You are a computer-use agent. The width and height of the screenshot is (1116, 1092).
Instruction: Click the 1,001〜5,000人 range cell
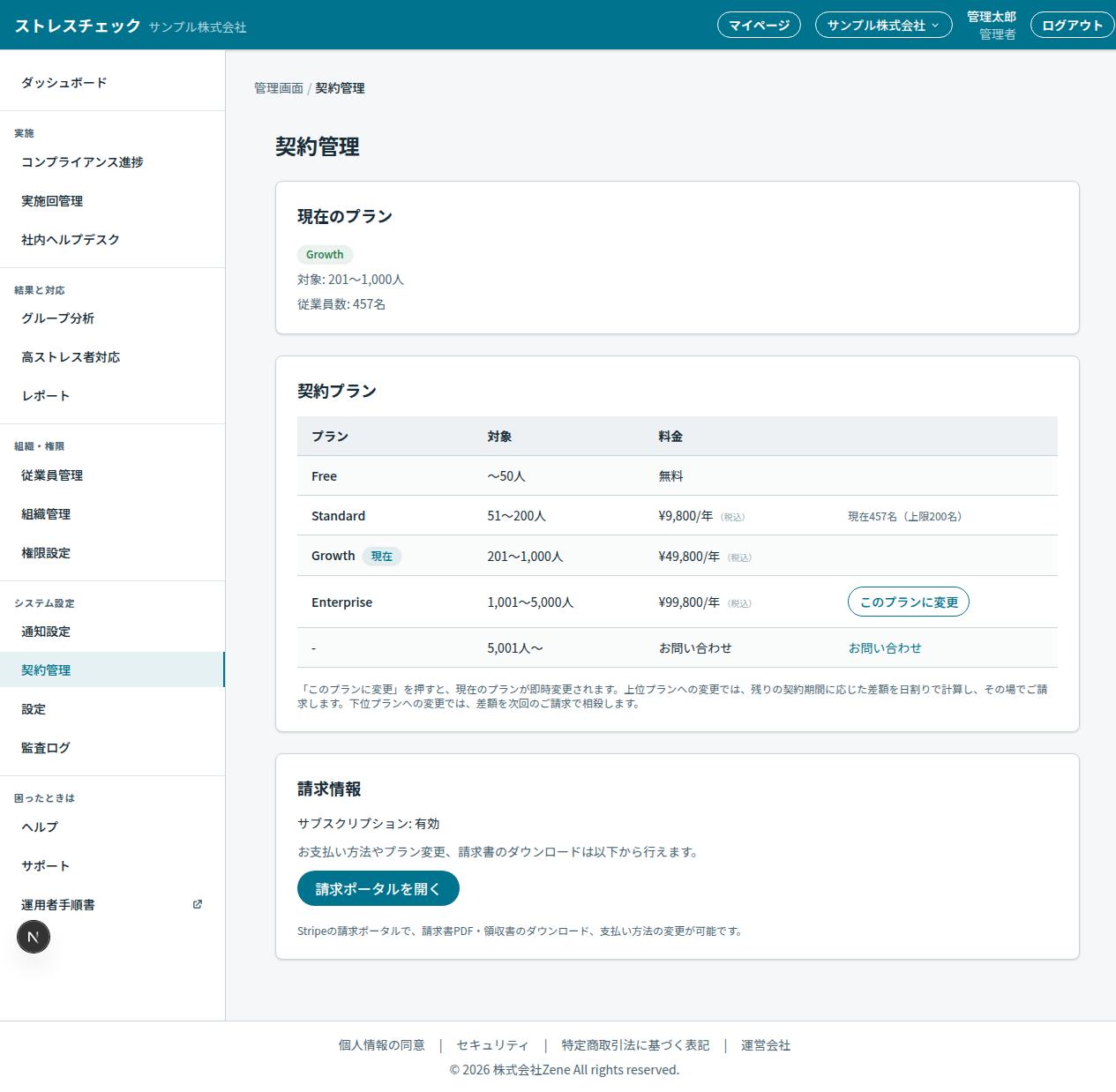[x=530, y=602]
